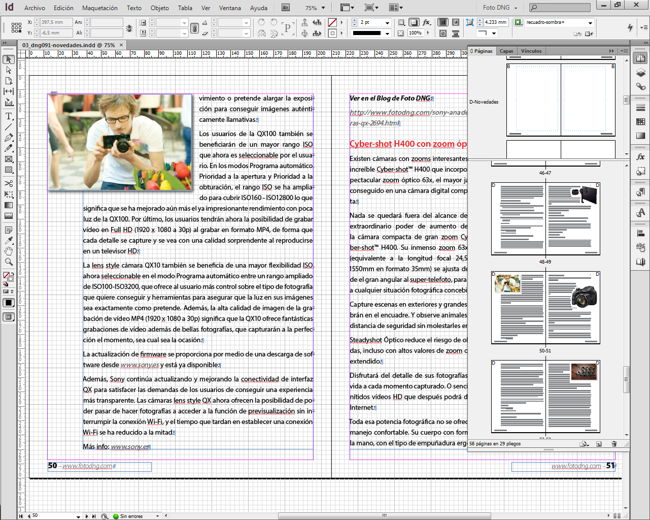The width and height of the screenshot is (650, 520).
Task: Open the Objeto menu
Action: pyautogui.click(x=160, y=8)
